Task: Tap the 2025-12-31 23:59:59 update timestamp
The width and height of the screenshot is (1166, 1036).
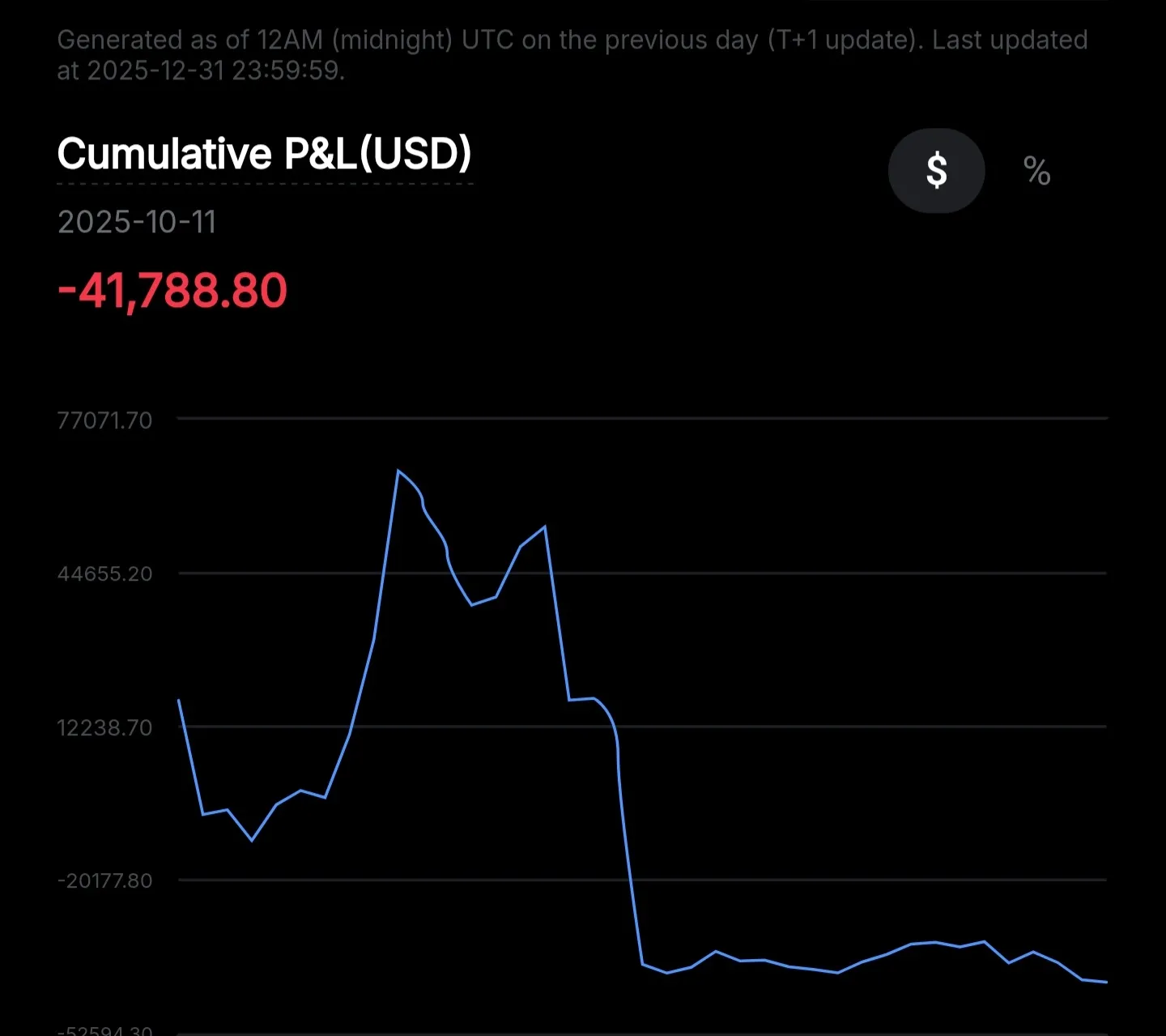Action: tap(215, 71)
